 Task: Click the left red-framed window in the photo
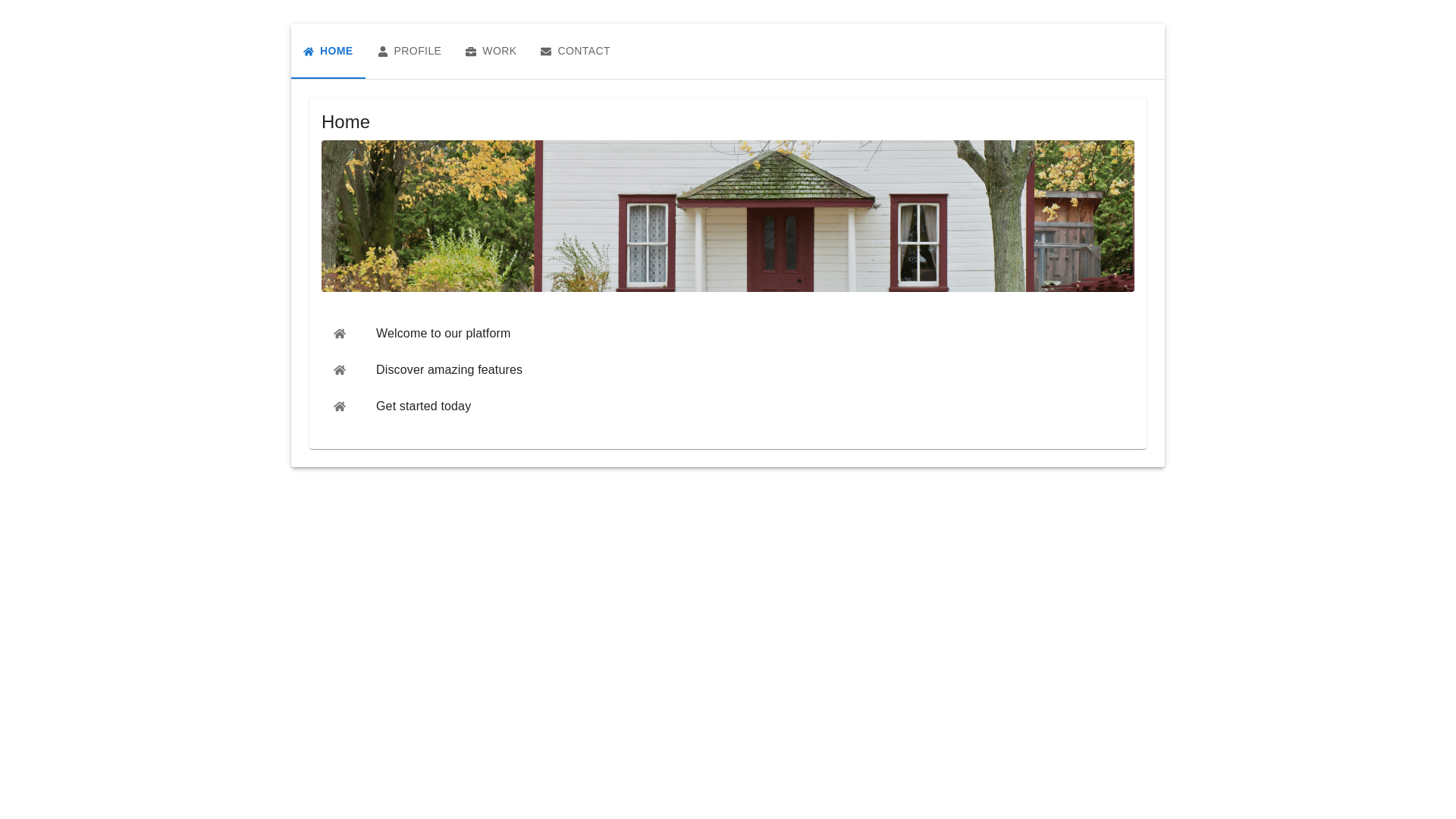(x=647, y=243)
